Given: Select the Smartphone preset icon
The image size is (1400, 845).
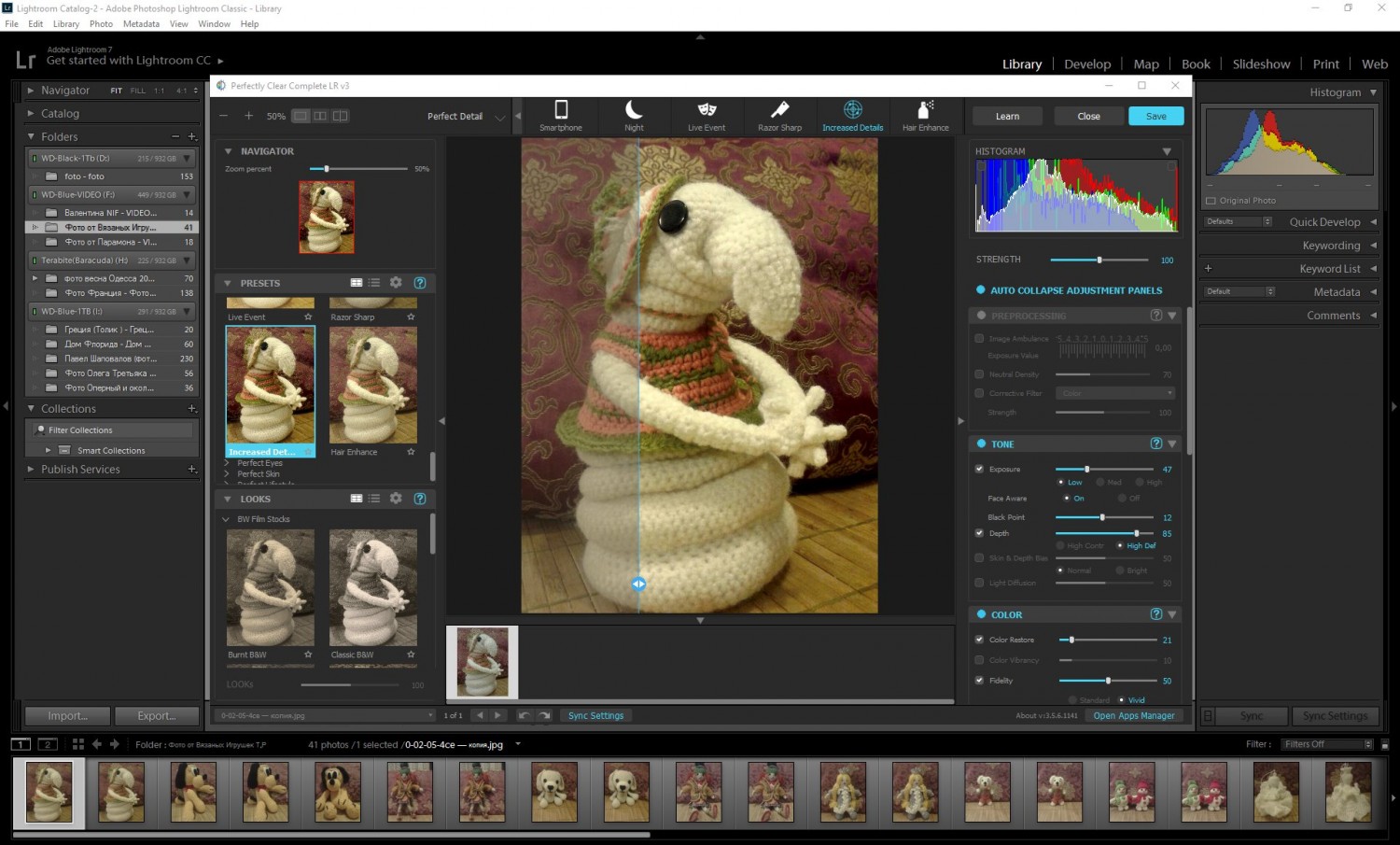Looking at the screenshot, I should (561, 110).
